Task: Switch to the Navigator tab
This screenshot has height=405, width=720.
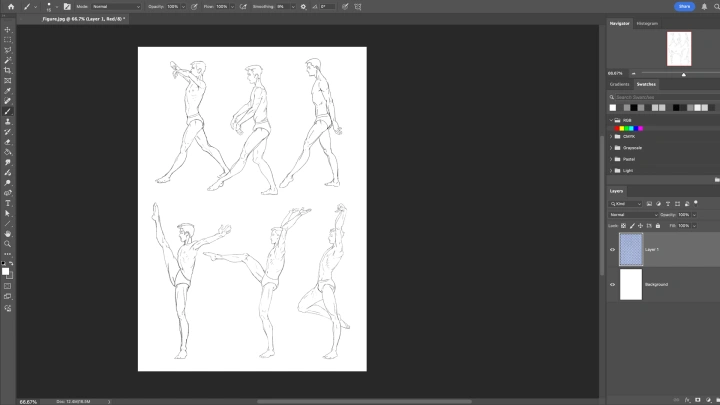Action: [x=619, y=23]
